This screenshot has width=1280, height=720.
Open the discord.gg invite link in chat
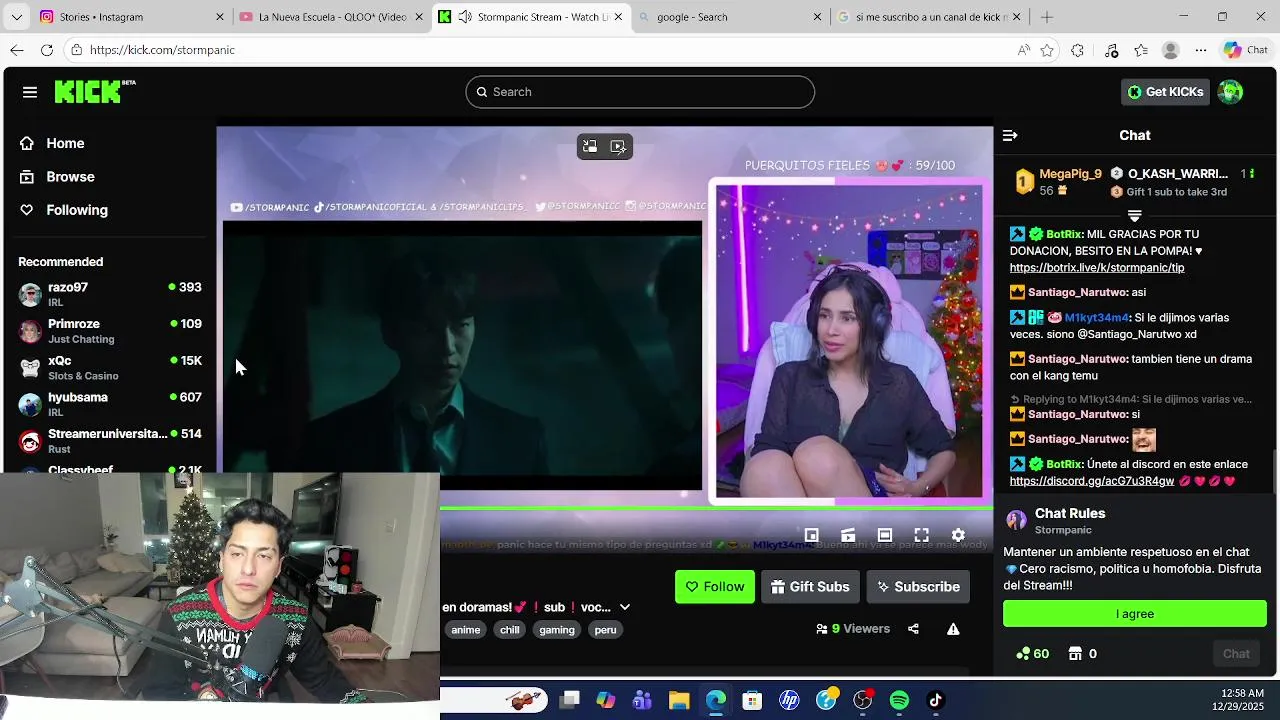click(x=1092, y=481)
